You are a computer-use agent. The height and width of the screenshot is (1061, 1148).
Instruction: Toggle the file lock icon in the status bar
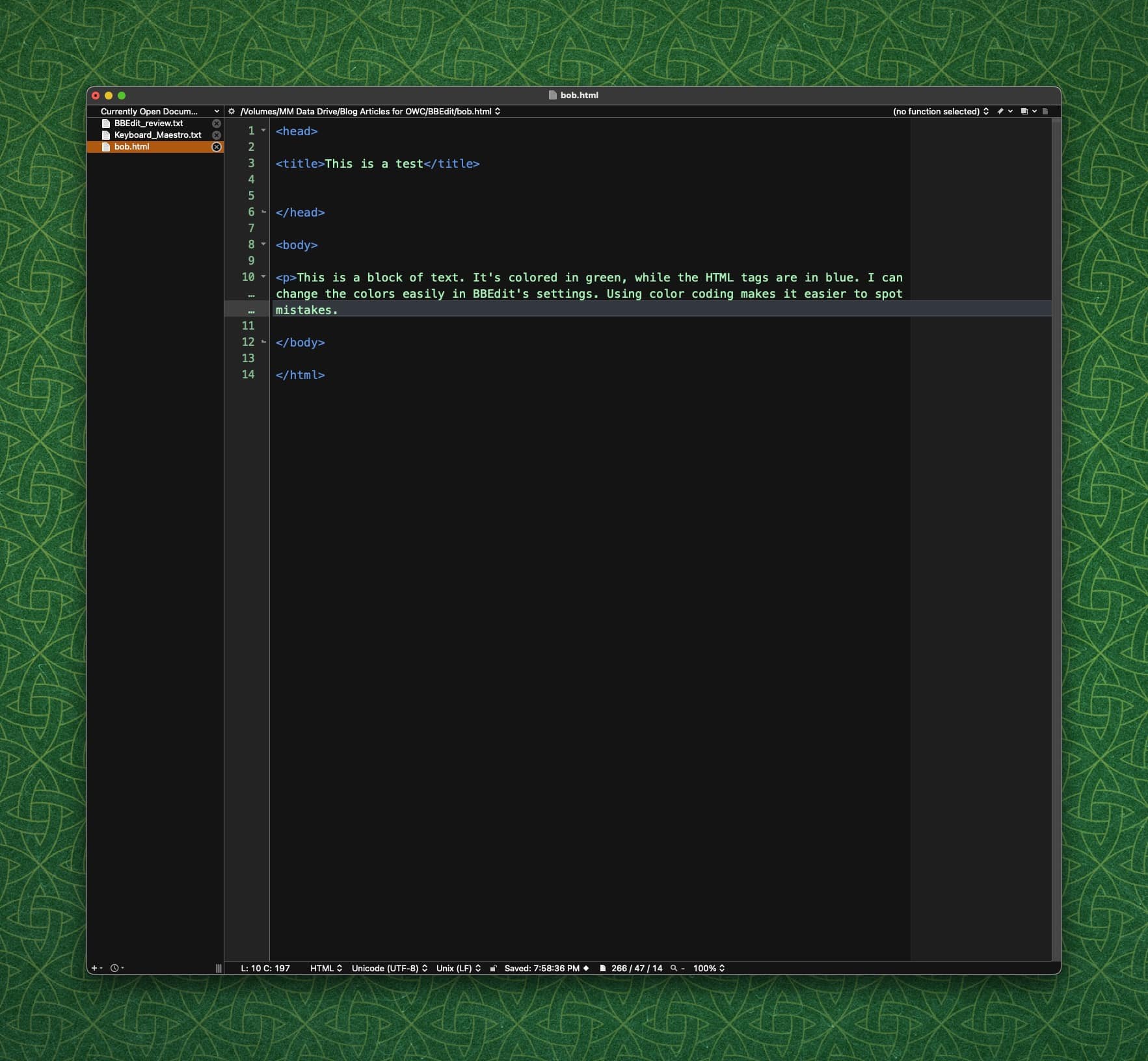pos(493,968)
